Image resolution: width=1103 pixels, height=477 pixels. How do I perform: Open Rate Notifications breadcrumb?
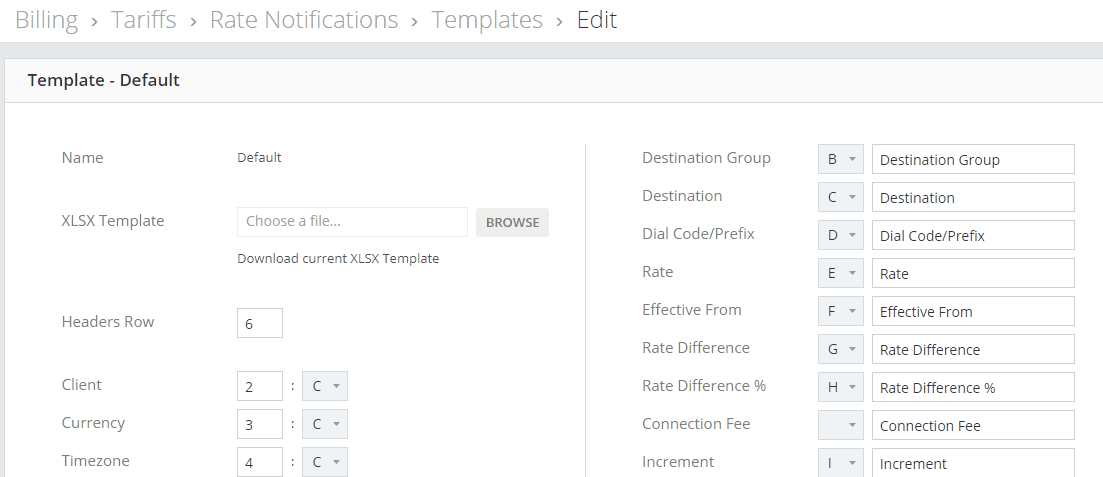304,20
